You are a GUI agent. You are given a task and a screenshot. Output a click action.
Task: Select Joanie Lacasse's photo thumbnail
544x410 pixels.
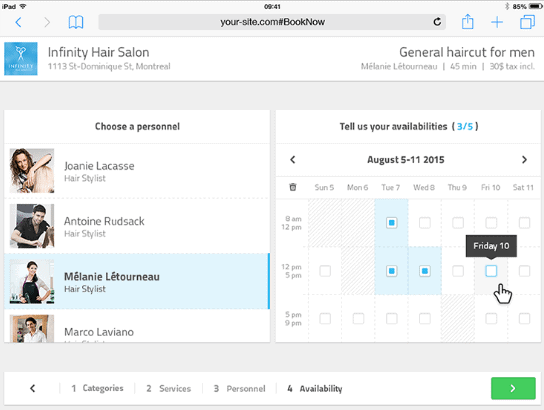32,171
